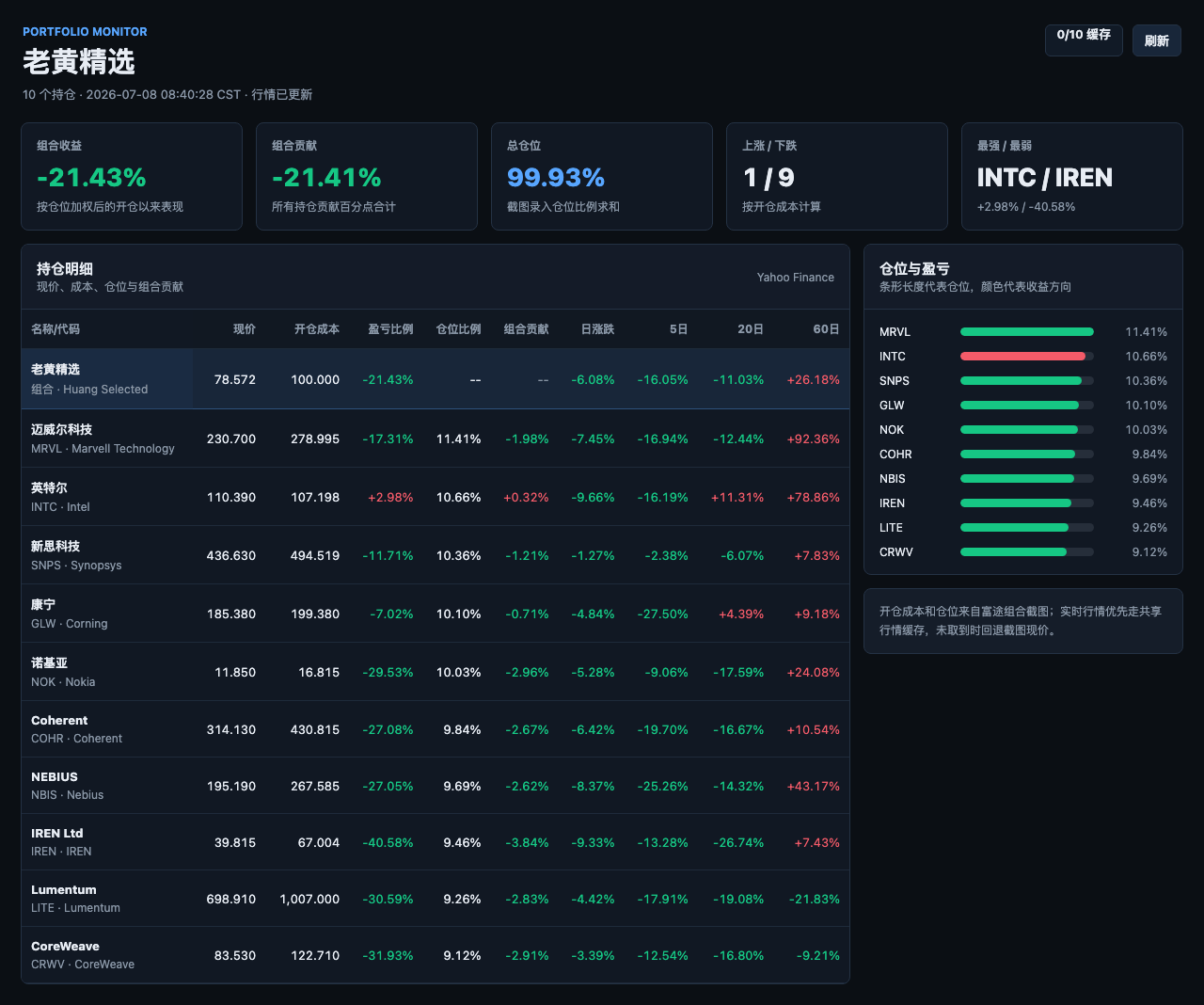This screenshot has height=1005, width=1204.
Task: Click the 仓位与盈亏 panel title
Action: [914, 269]
